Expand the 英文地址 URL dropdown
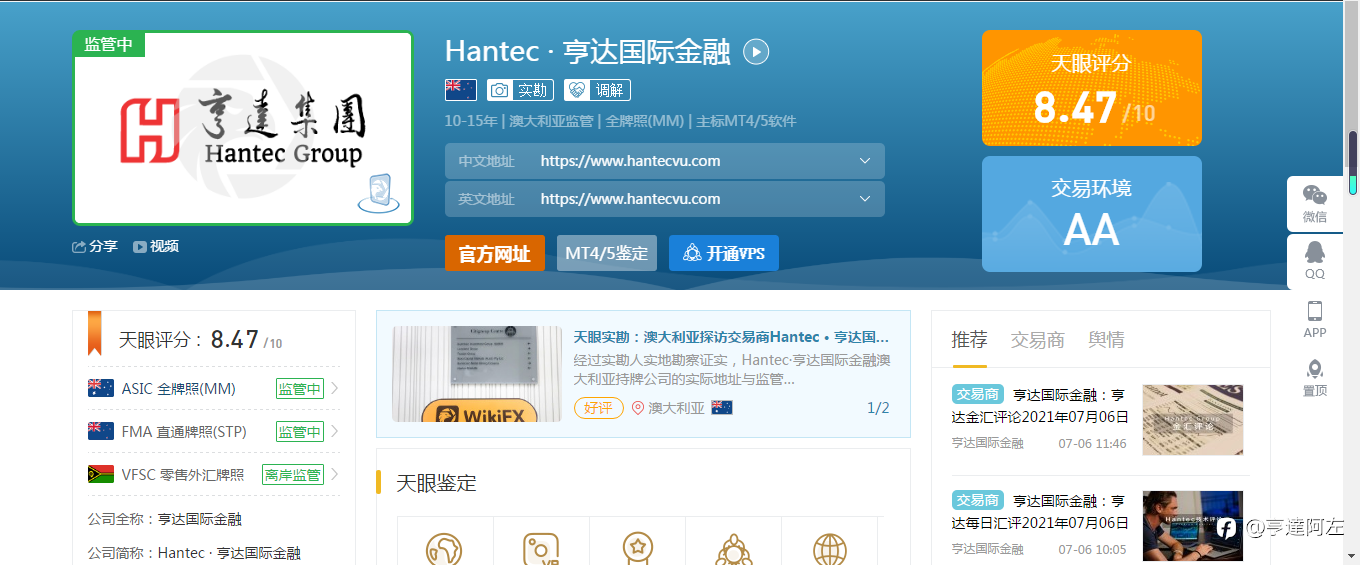This screenshot has height=565, width=1360. tap(865, 199)
